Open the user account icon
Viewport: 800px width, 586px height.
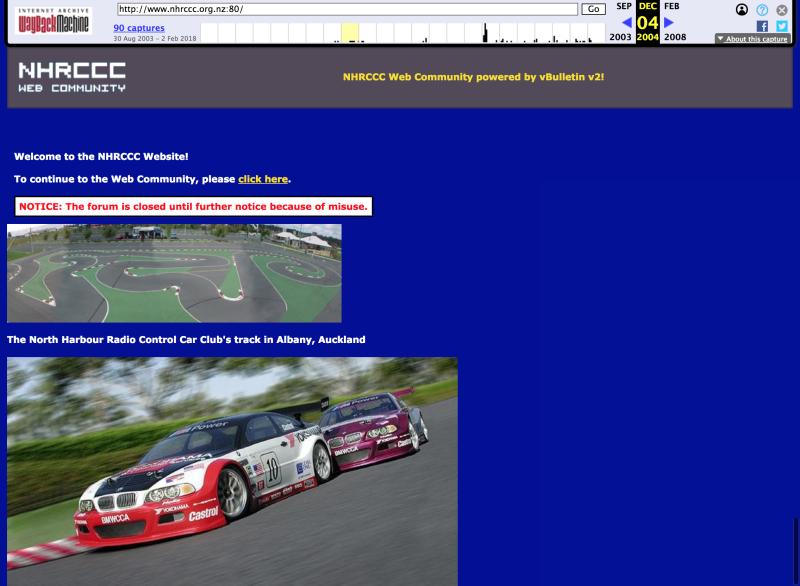click(x=742, y=10)
